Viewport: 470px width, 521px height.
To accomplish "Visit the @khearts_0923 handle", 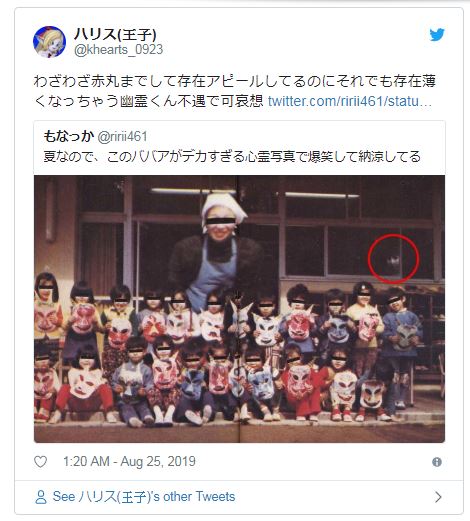I will tap(118, 50).
